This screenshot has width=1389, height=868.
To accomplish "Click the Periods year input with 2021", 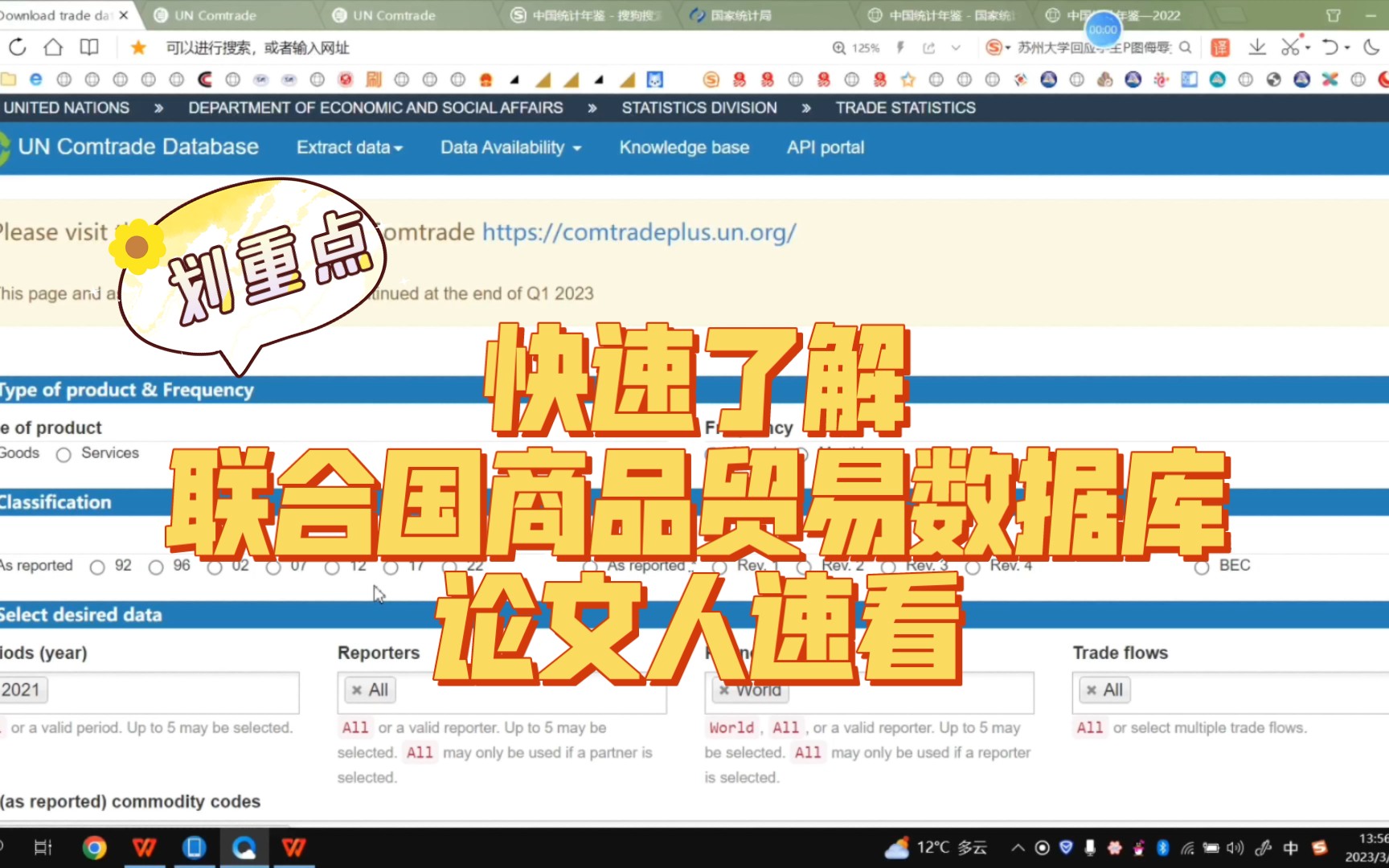I will click(150, 692).
